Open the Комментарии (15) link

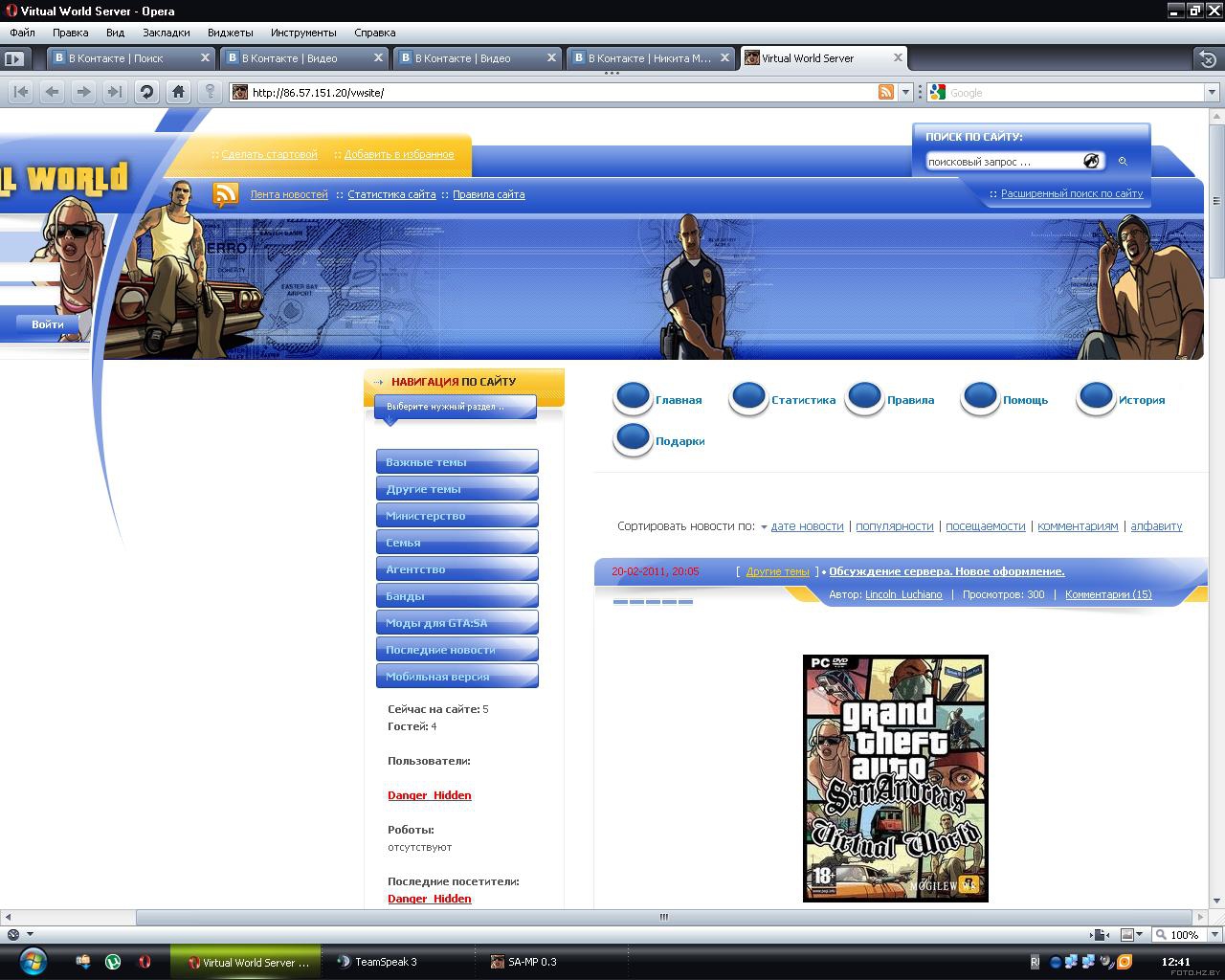[1108, 594]
